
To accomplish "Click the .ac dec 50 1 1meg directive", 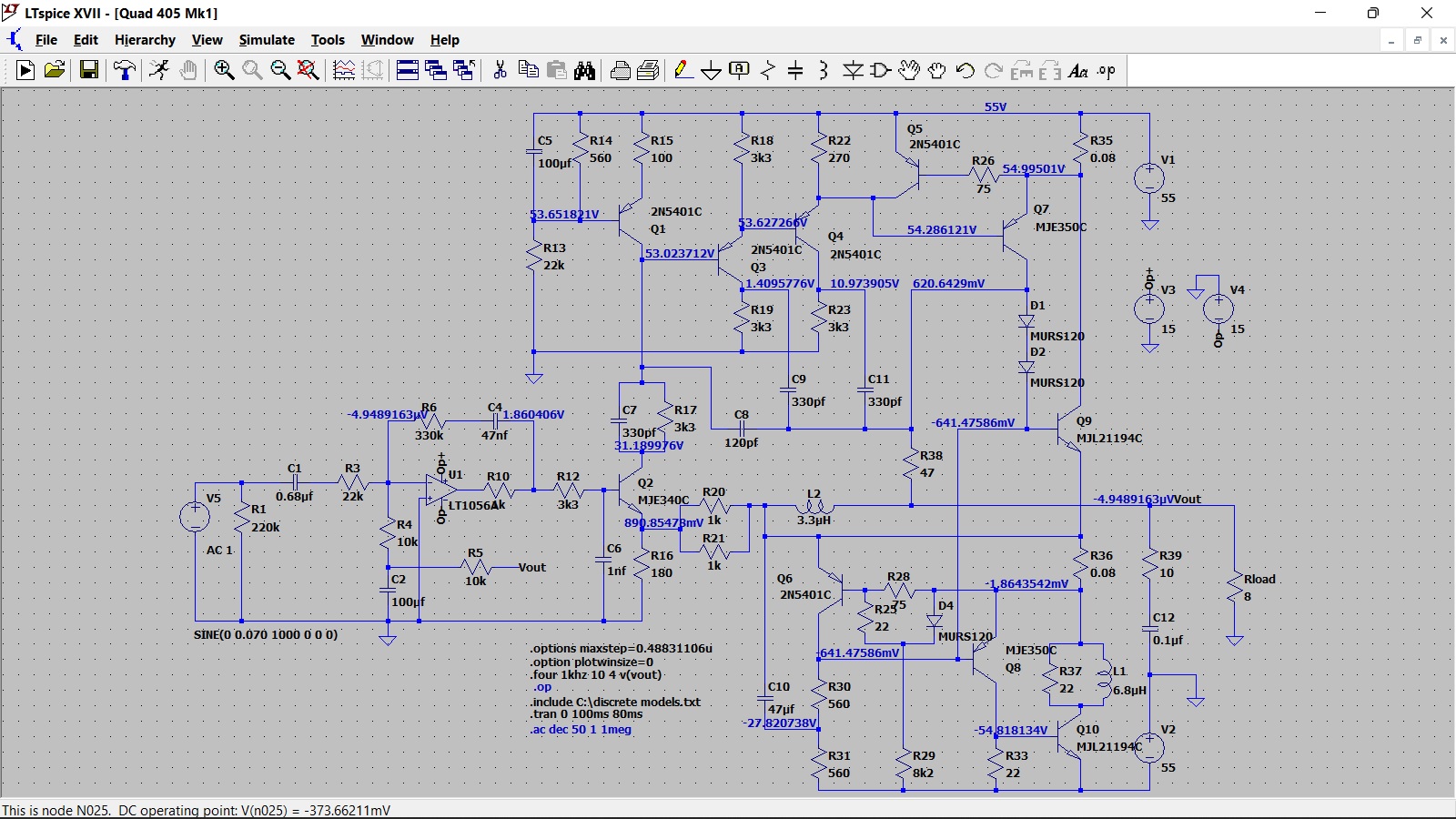I will coord(581,729).
